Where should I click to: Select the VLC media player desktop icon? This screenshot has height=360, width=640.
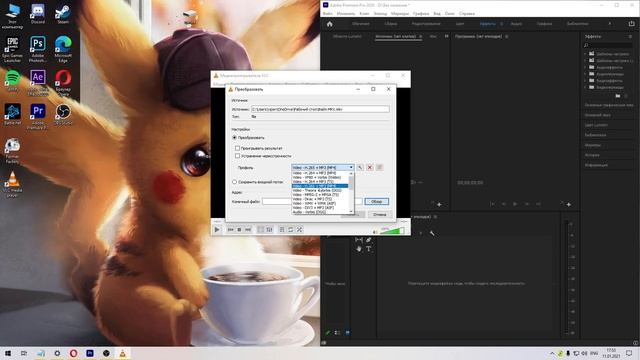12,184
